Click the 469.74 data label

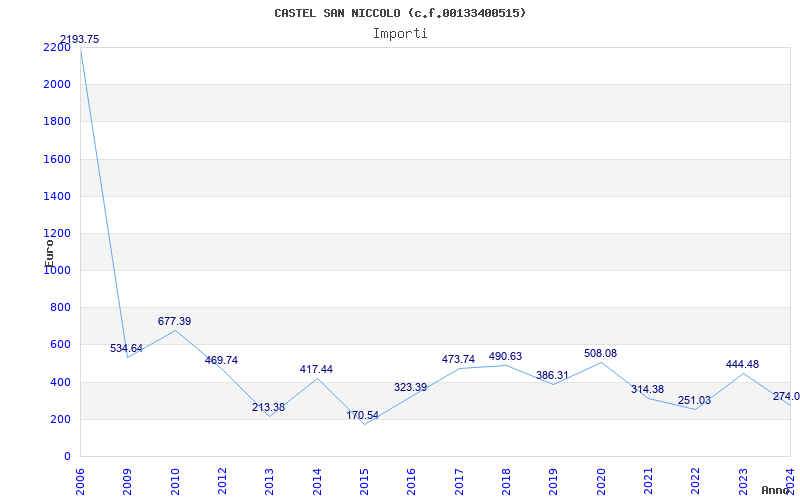221,360
